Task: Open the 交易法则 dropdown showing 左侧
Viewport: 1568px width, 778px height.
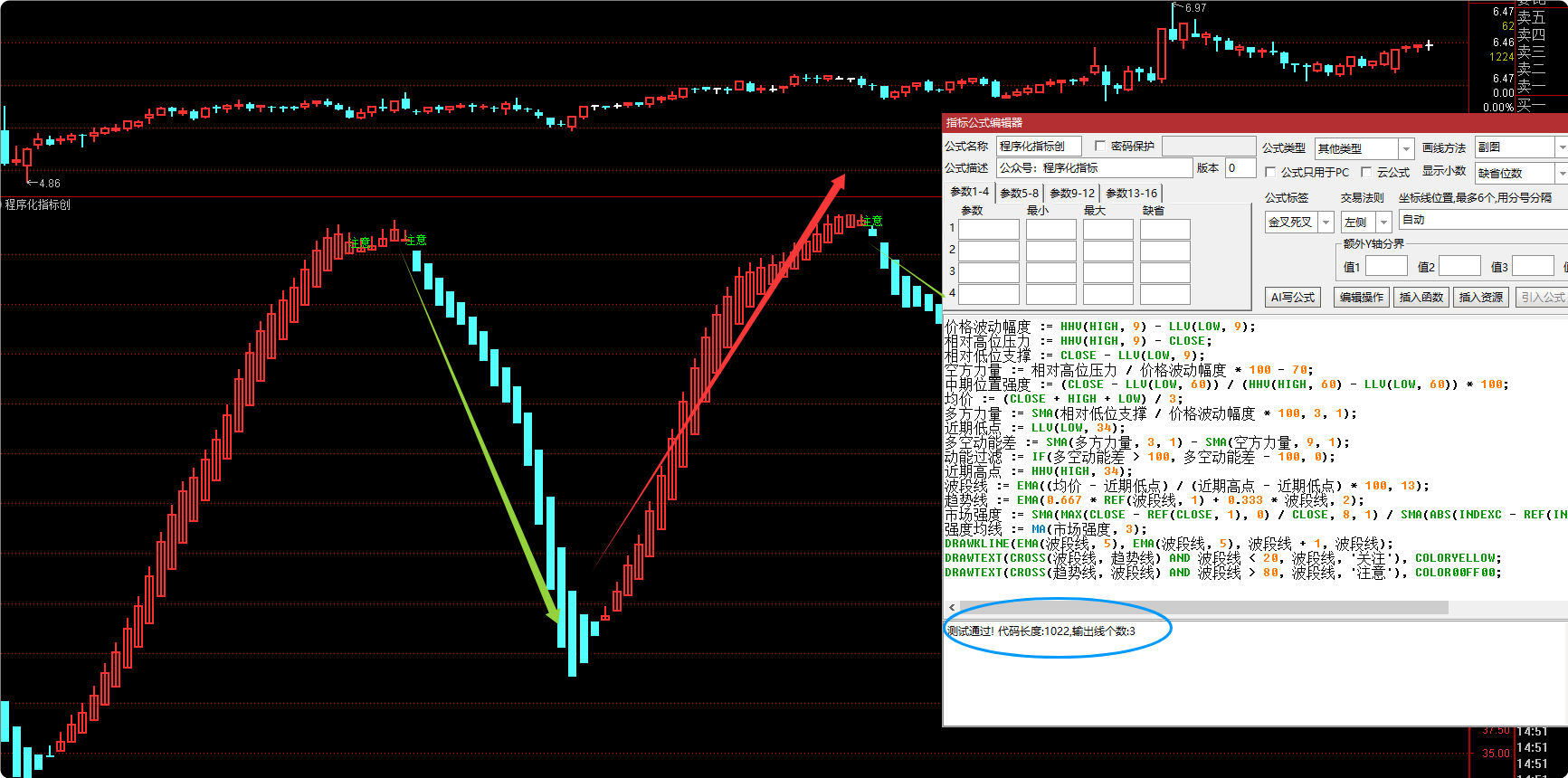Action: point(1383,222)
